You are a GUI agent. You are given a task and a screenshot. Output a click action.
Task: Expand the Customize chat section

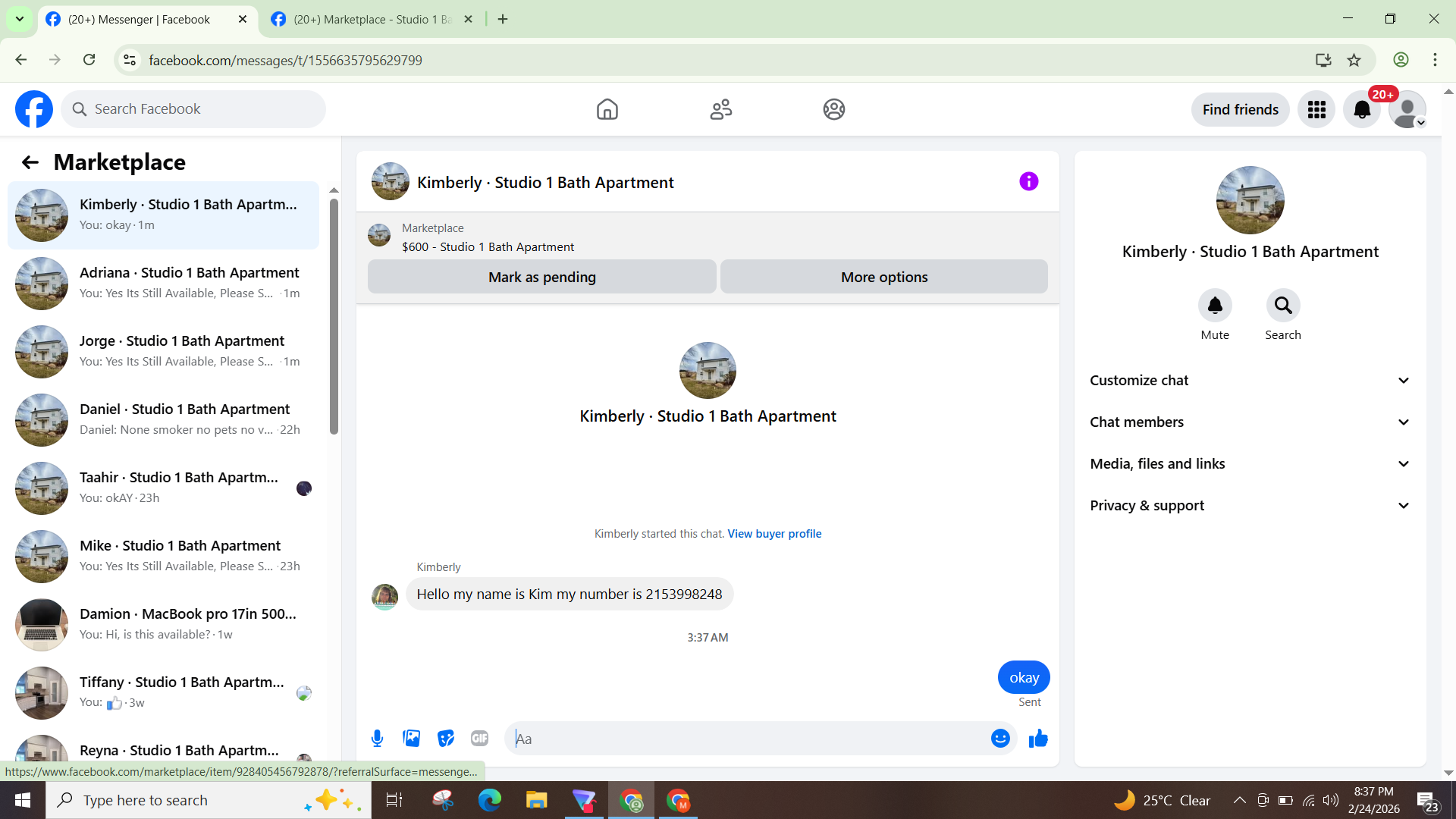1250,381
